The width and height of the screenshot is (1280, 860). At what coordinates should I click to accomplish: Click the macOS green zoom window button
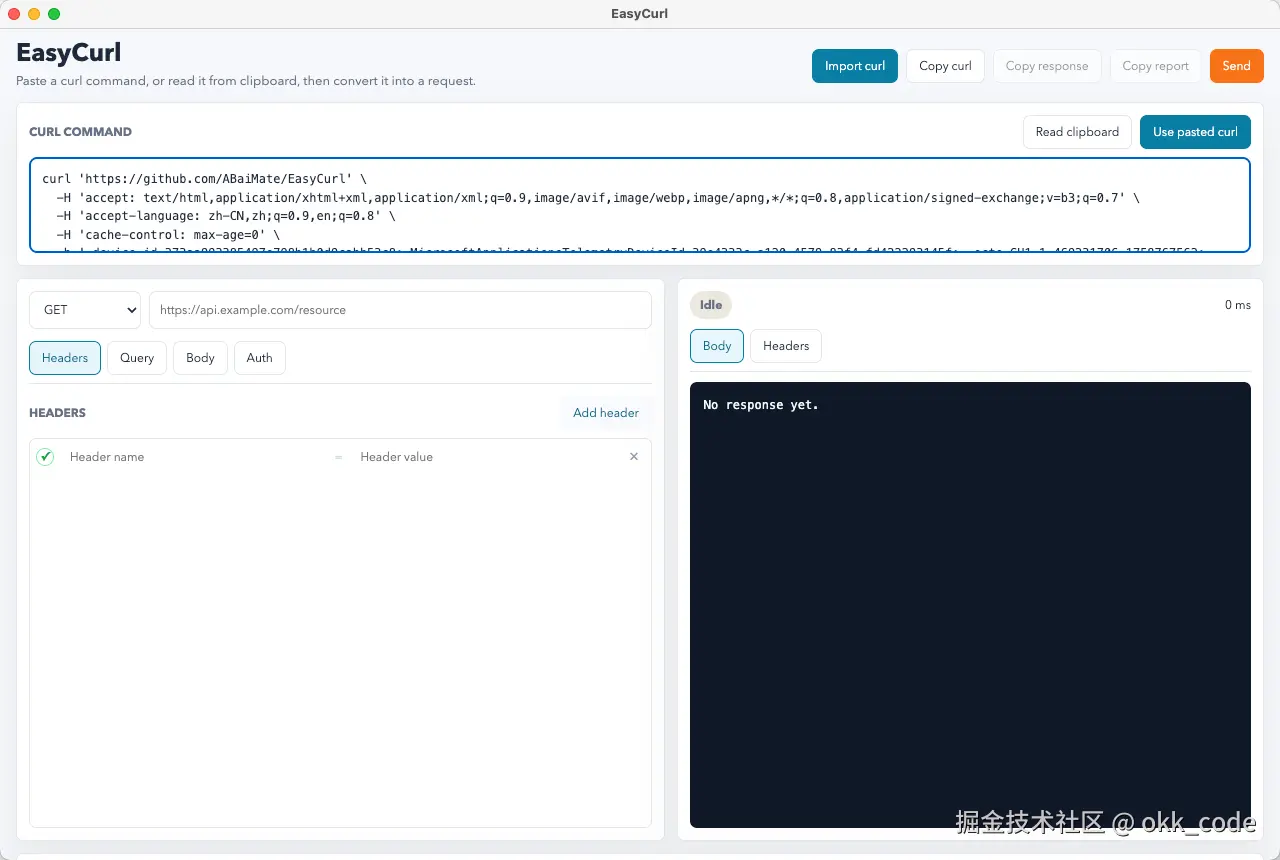click(x=54, y=14)
